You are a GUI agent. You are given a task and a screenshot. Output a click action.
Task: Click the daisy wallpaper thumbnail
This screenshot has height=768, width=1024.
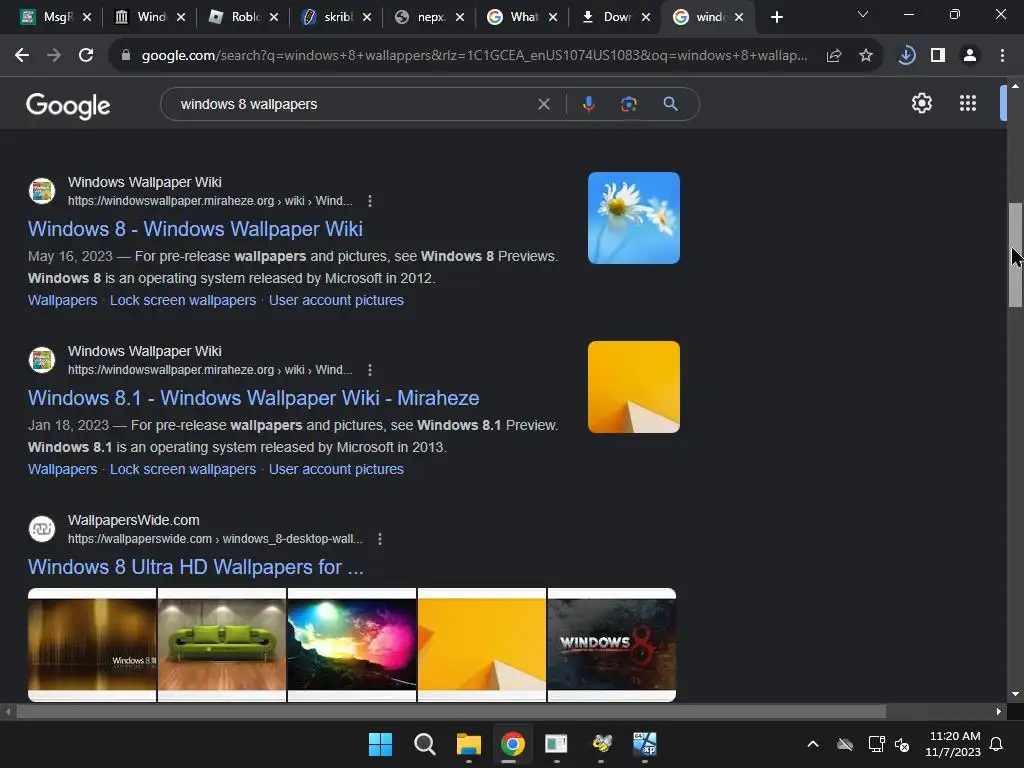coord(633,218)
